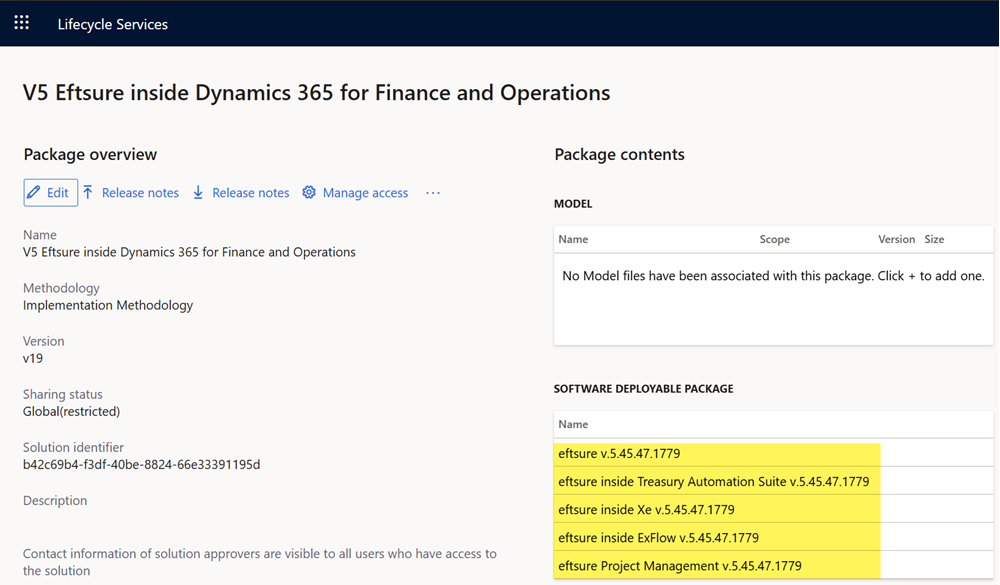Click the contact information notice text
Screen dimensions: 1000x585
pyautogui.click(x=260, y=562)
